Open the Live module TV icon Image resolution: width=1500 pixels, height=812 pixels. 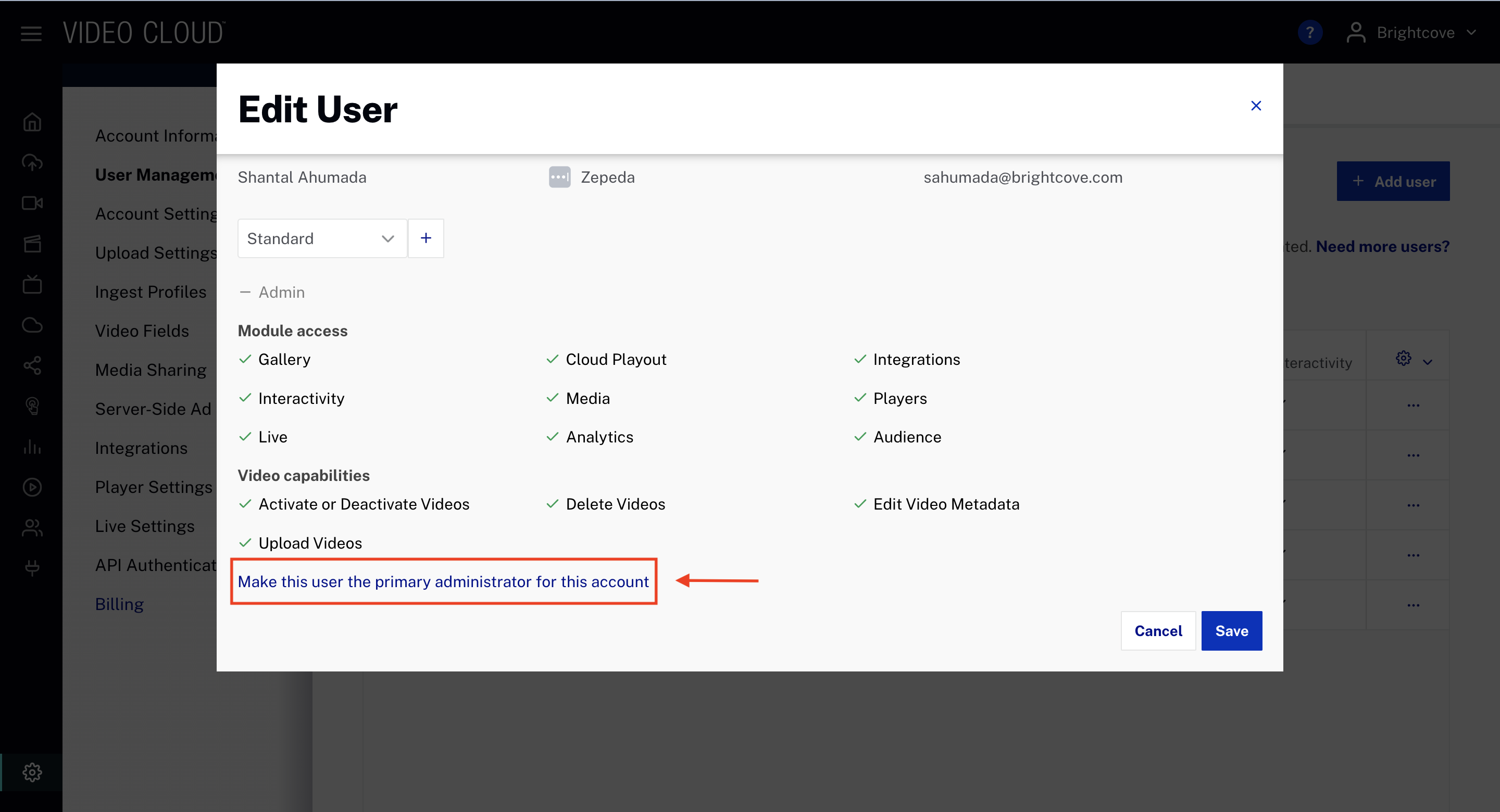32,284
